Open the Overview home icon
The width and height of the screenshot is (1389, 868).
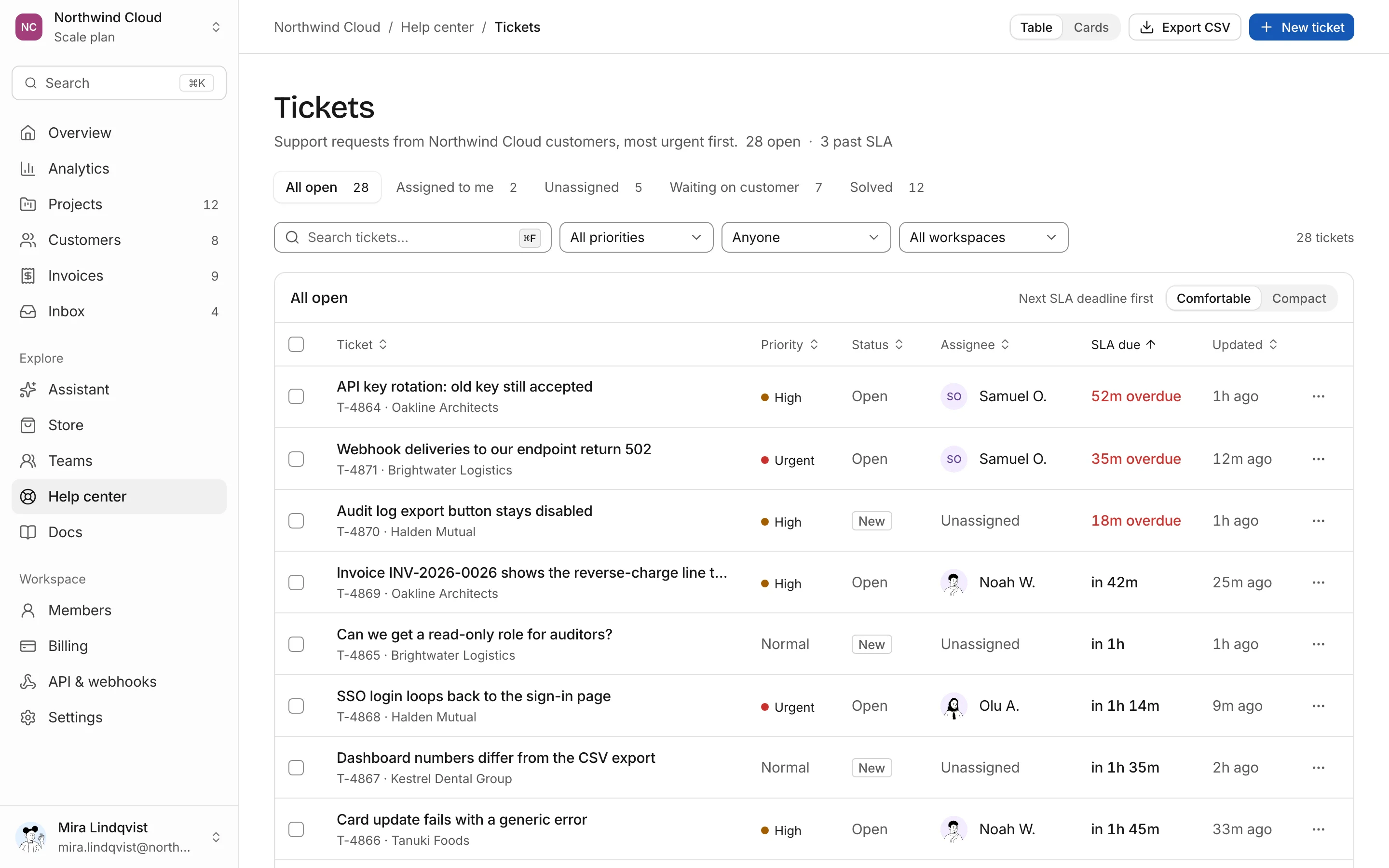(x=27, y=133)
